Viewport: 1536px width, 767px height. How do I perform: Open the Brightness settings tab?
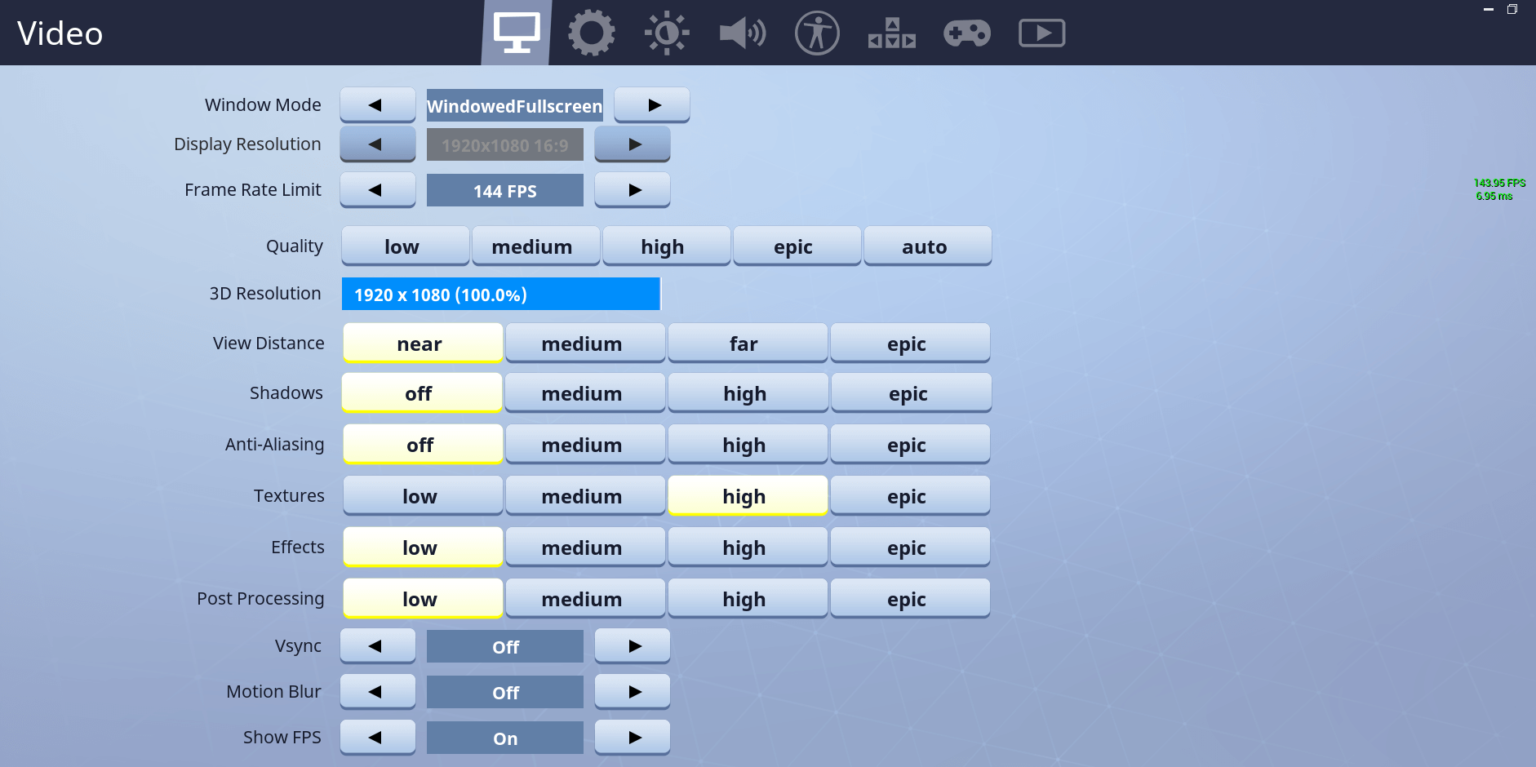[x=666, y=33]
